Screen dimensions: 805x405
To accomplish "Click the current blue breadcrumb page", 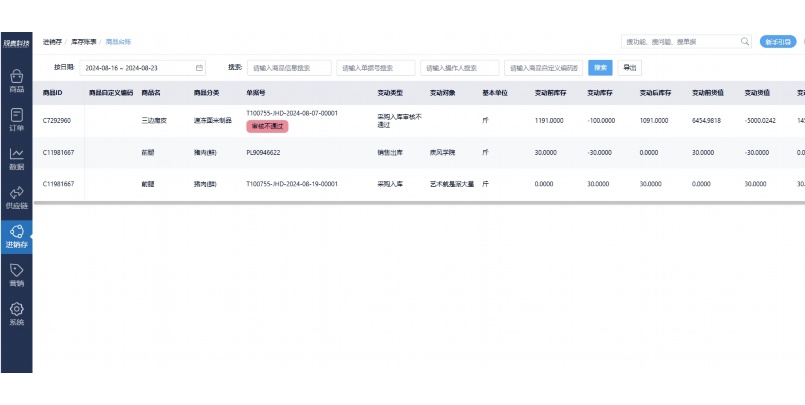I will pyautogui.click(x=119, y=42).
